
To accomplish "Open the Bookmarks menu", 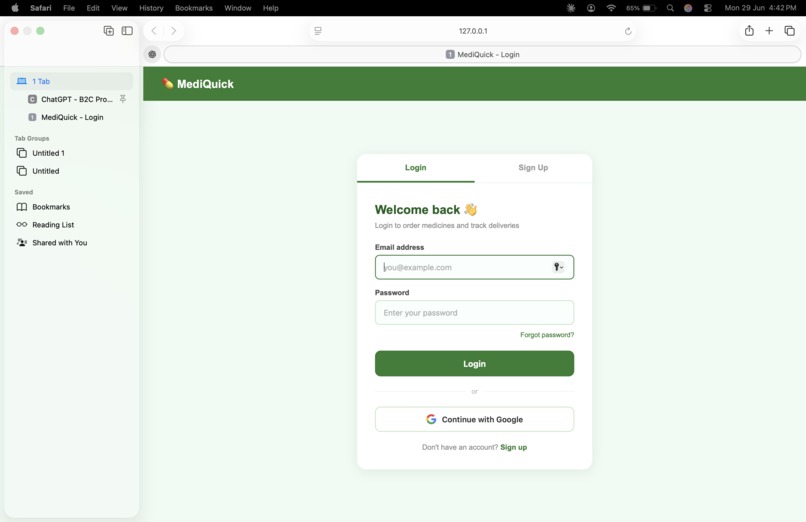I will tap(194, 8).
